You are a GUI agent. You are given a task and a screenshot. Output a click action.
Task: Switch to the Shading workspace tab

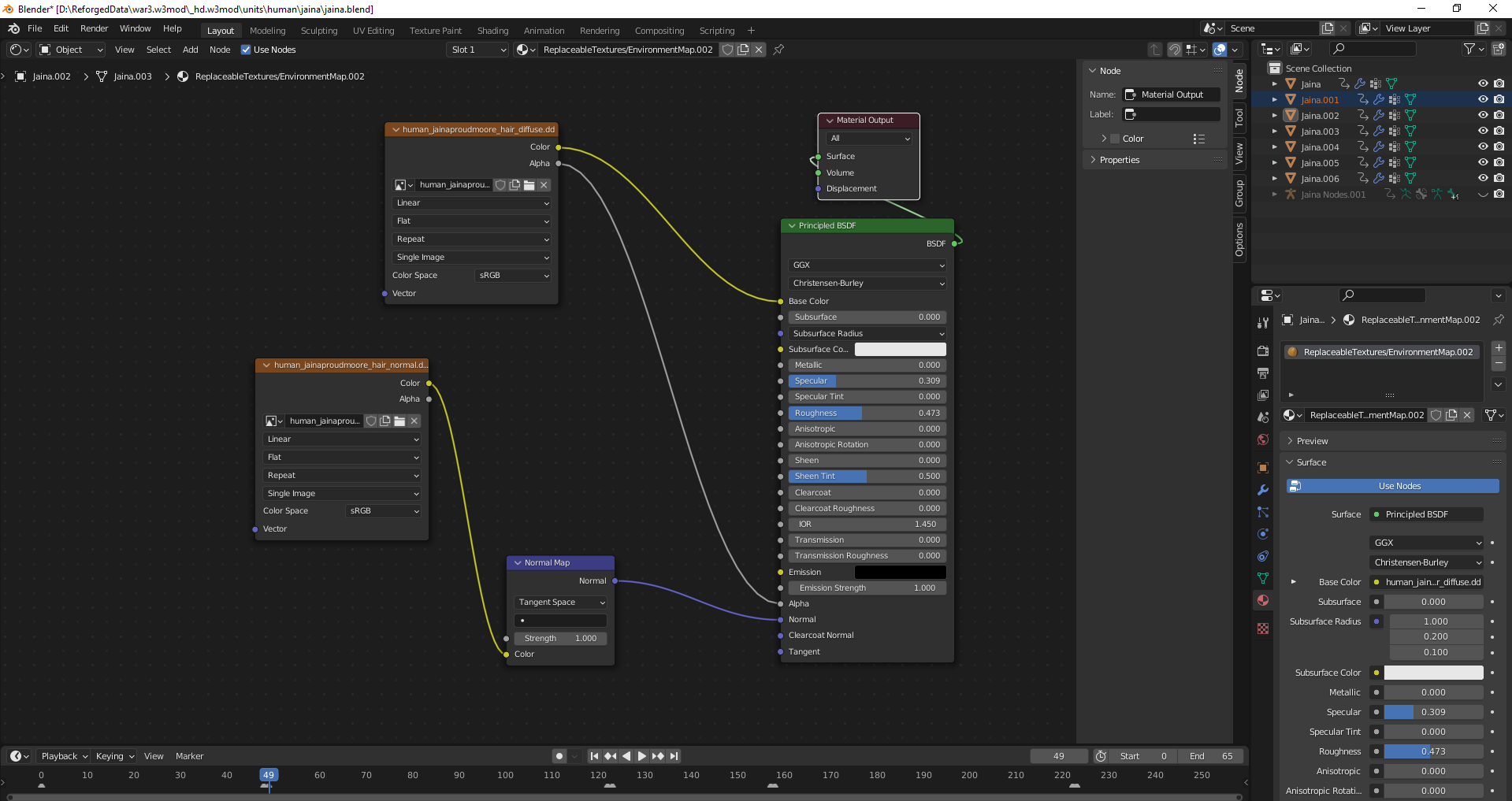(492, 31)
